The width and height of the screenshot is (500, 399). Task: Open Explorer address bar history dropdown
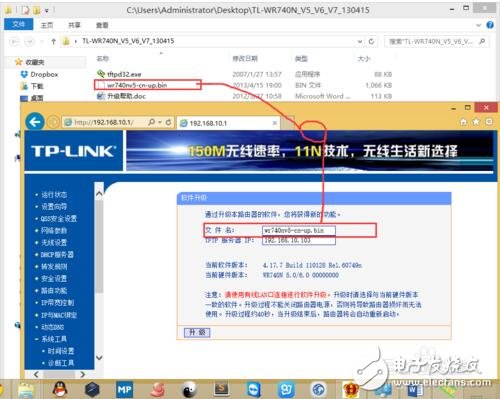(x=360, y=41)
